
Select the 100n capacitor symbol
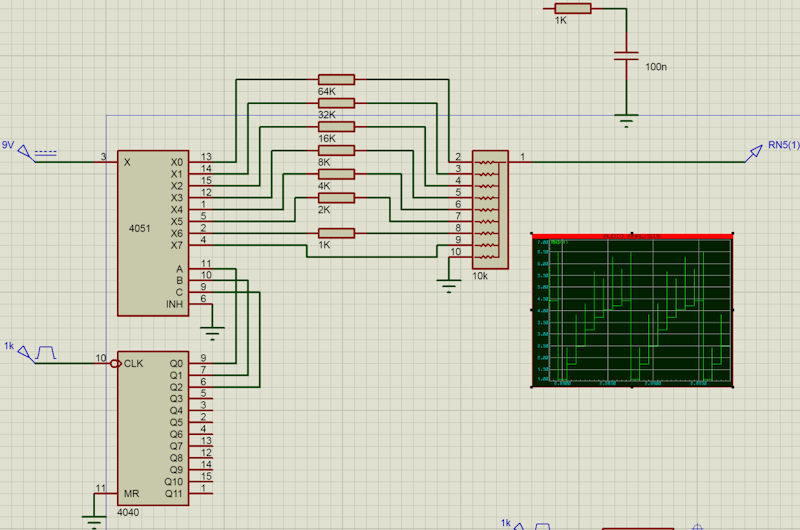tap(627, 56)
